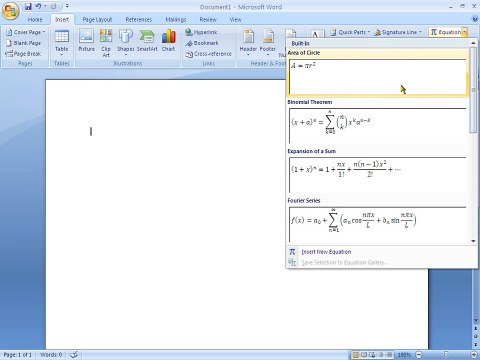Close the Equation gallery dropdown arrow

point(465,32)
